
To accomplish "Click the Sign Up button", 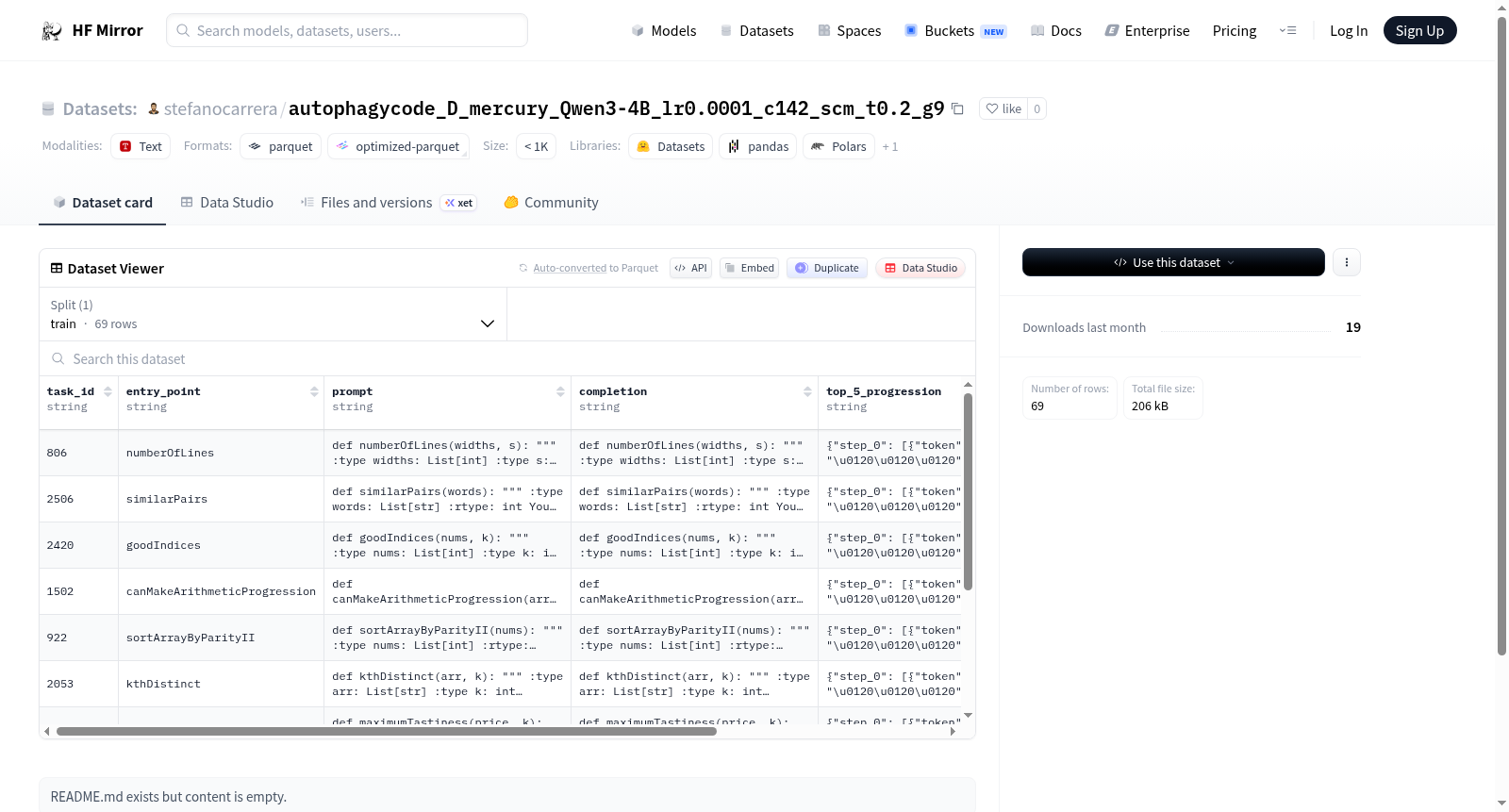I will point(1420,31).
